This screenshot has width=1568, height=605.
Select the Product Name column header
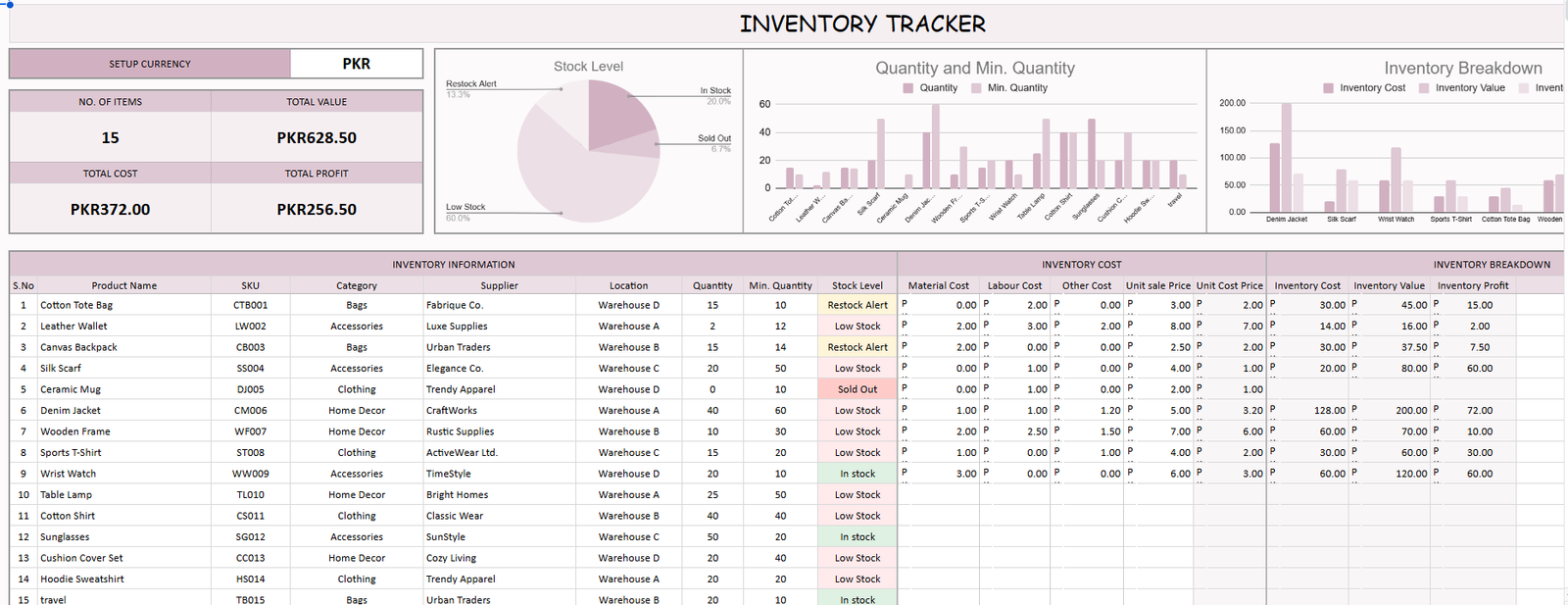tap(124, 285)
